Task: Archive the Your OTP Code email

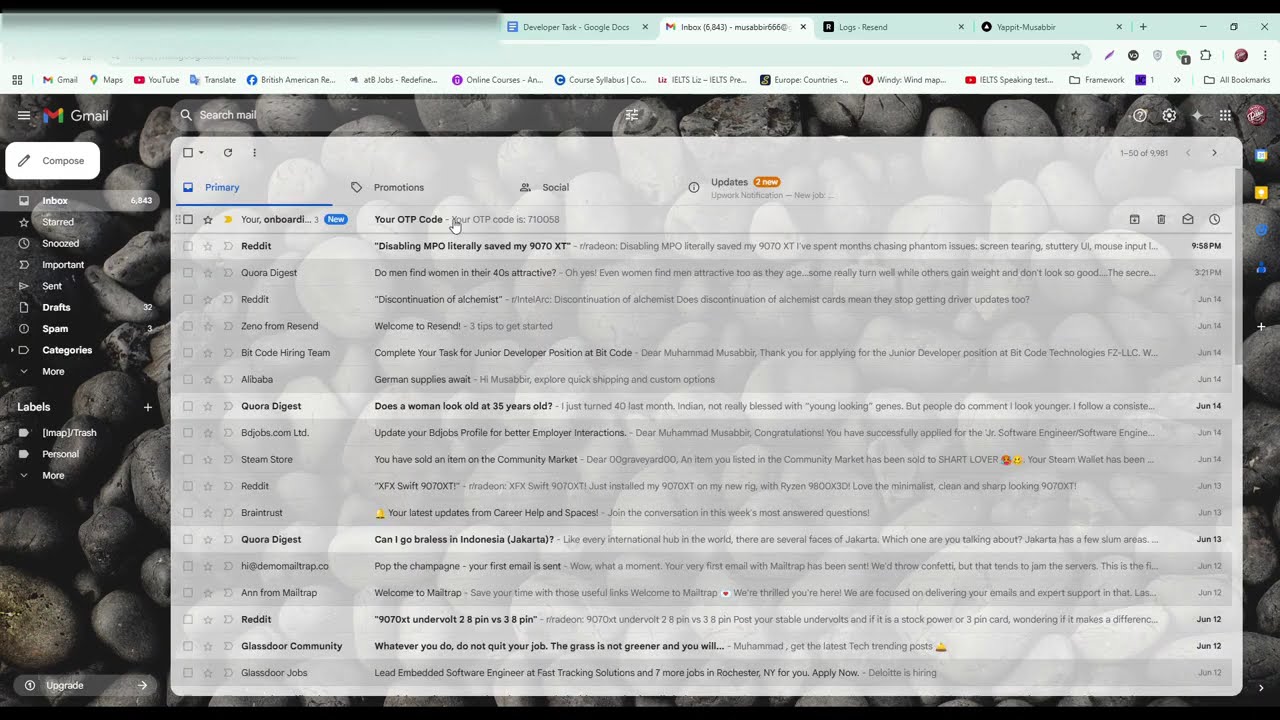Action: pos(1134,219)
